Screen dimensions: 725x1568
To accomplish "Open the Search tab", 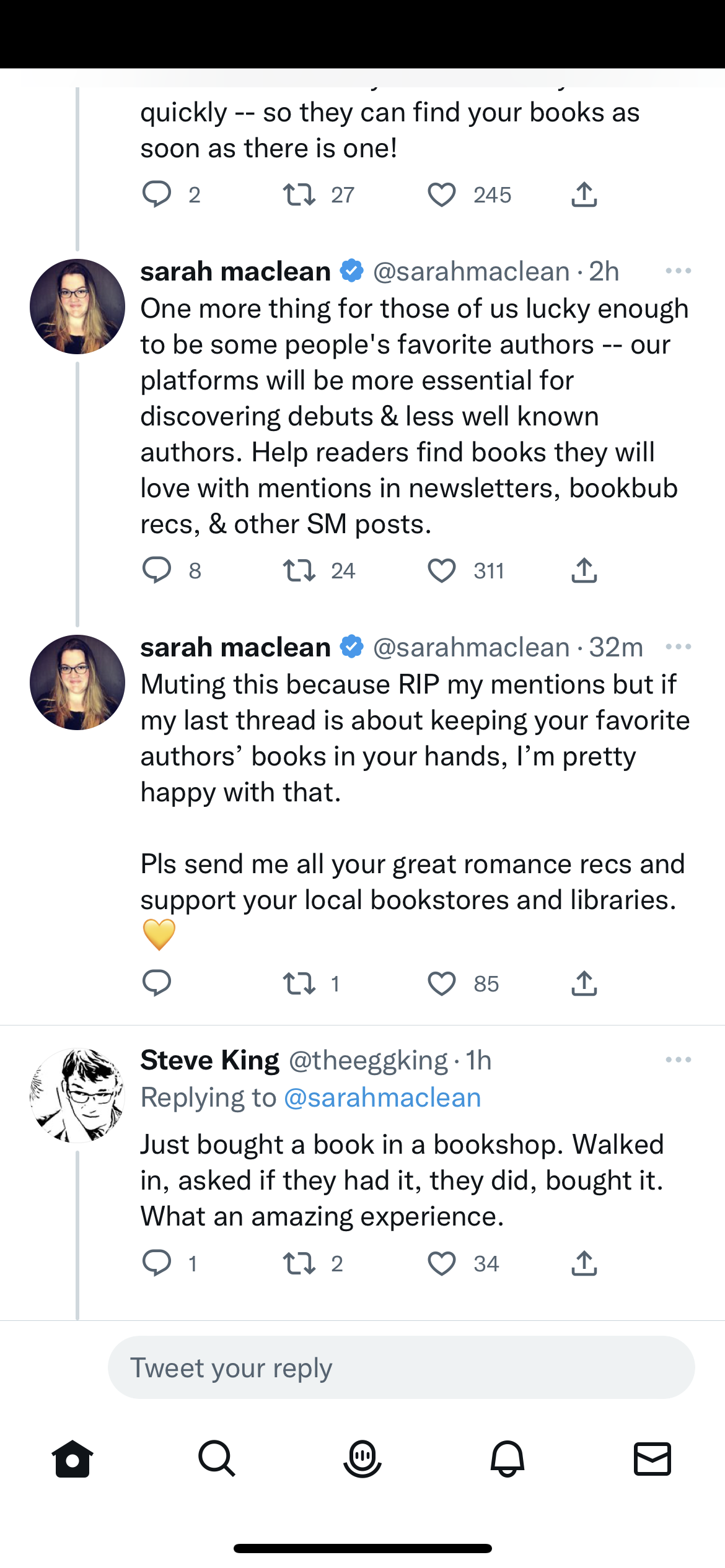I will pos(217,1458).
